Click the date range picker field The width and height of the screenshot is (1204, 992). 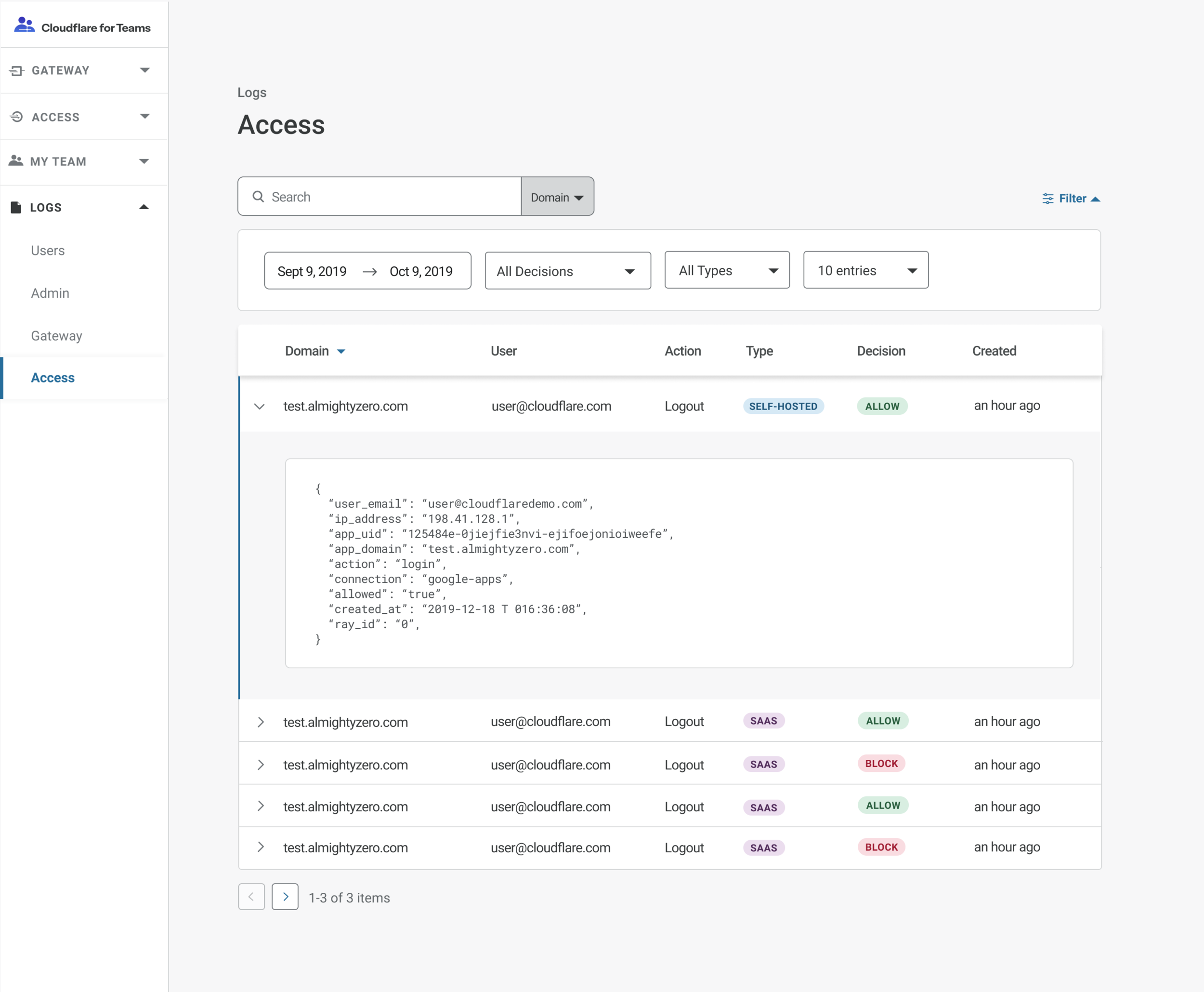click(x=367, y=271)
